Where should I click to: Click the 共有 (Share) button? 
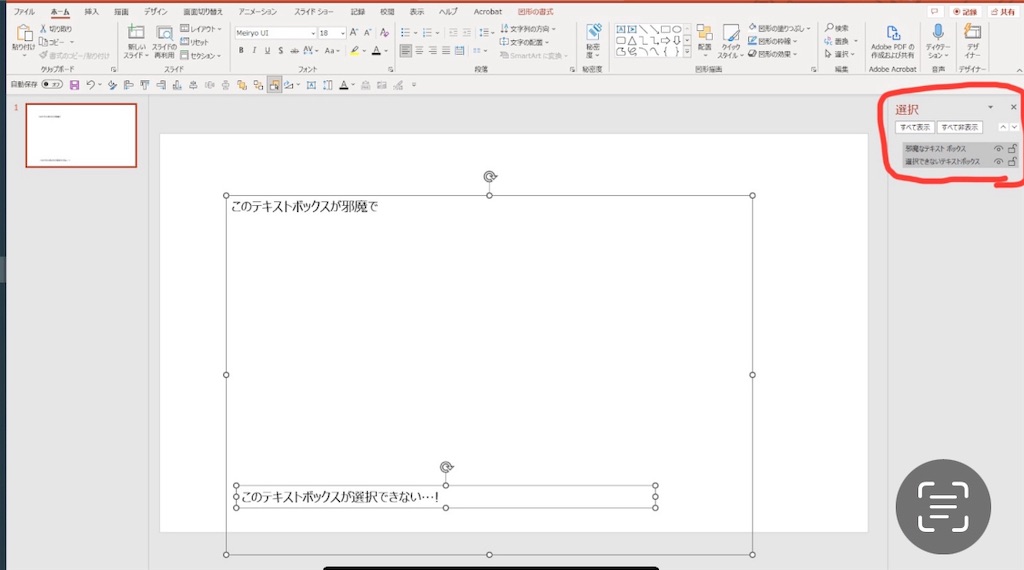[x=1003, y=12]
